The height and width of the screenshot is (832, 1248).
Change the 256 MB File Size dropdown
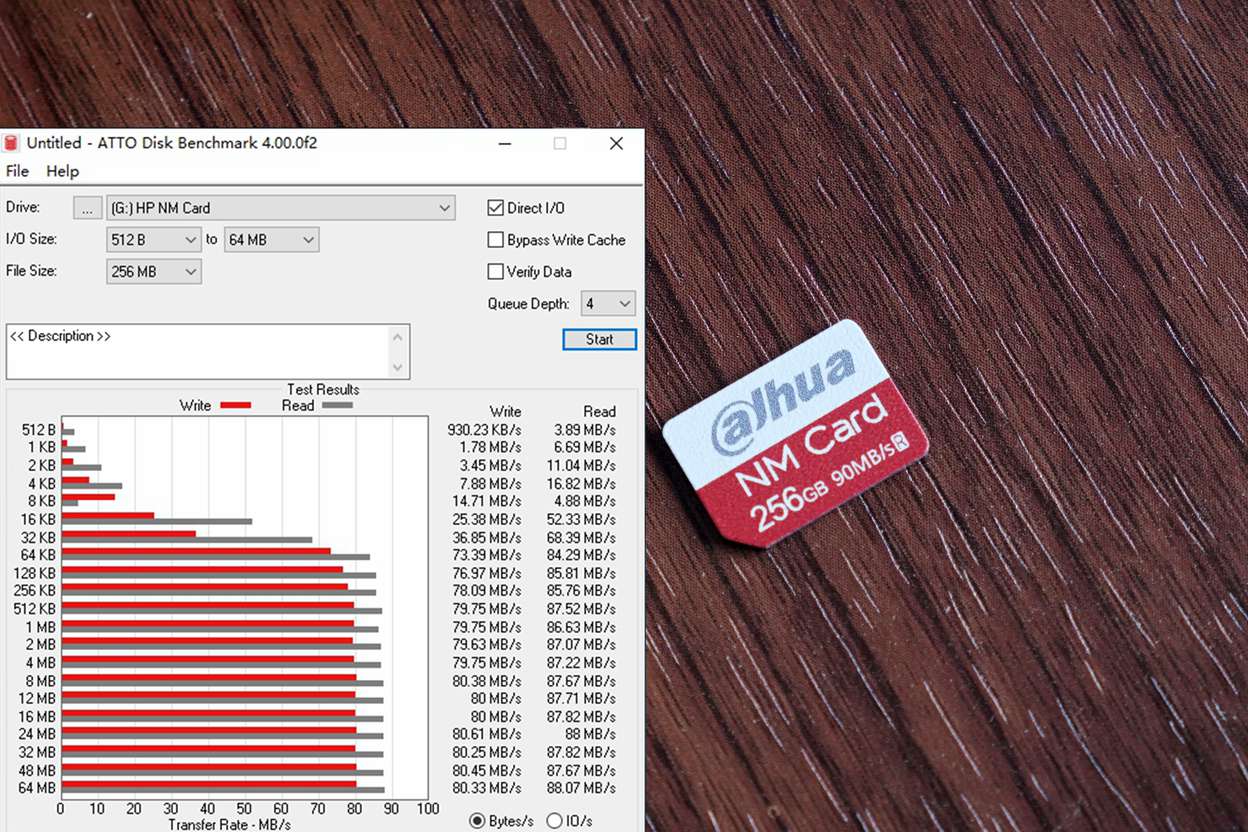pyautogui.click(x=154, y=271)
